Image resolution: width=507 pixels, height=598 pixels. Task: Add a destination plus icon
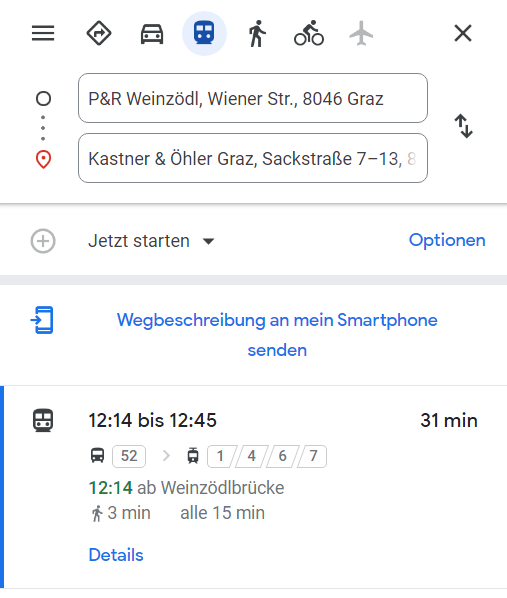43,241
